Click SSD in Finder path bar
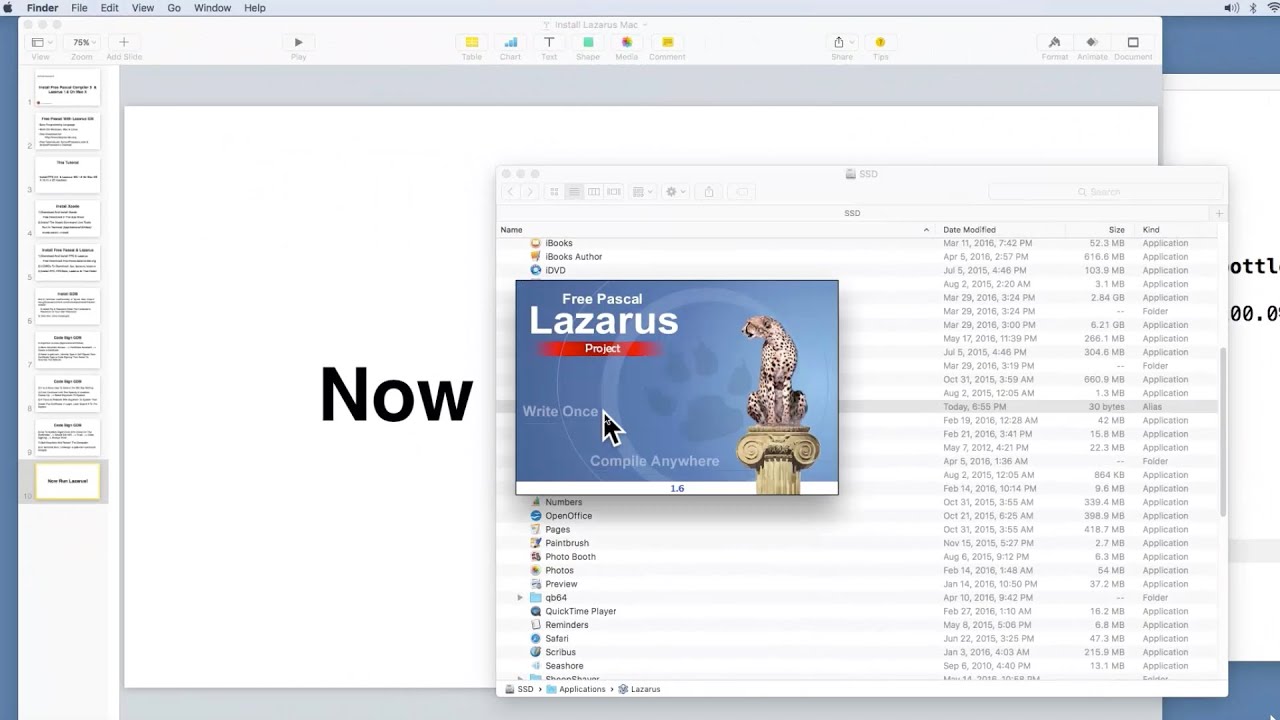Screen dimensions: 1280x720 (519, 689)
